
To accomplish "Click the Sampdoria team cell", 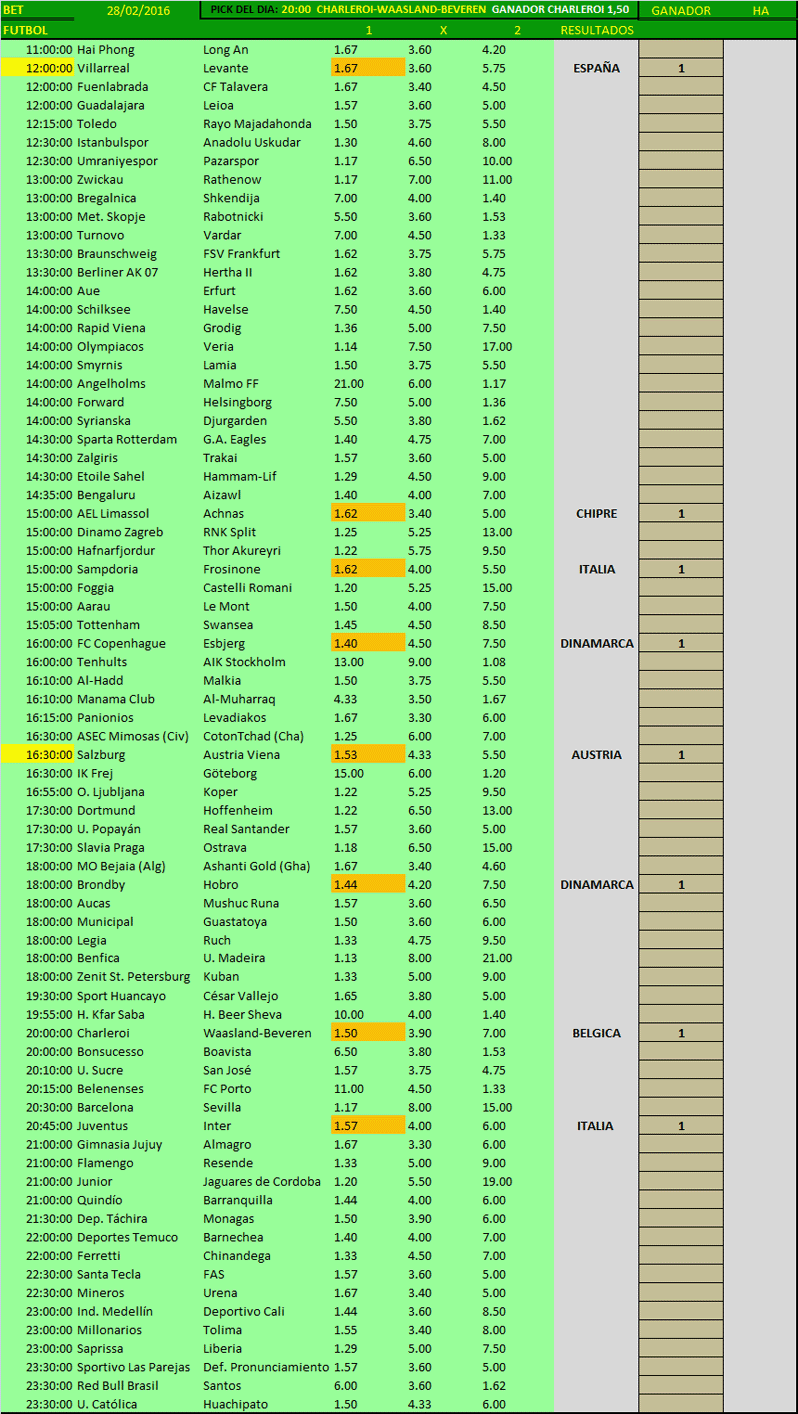I will 107,569.
